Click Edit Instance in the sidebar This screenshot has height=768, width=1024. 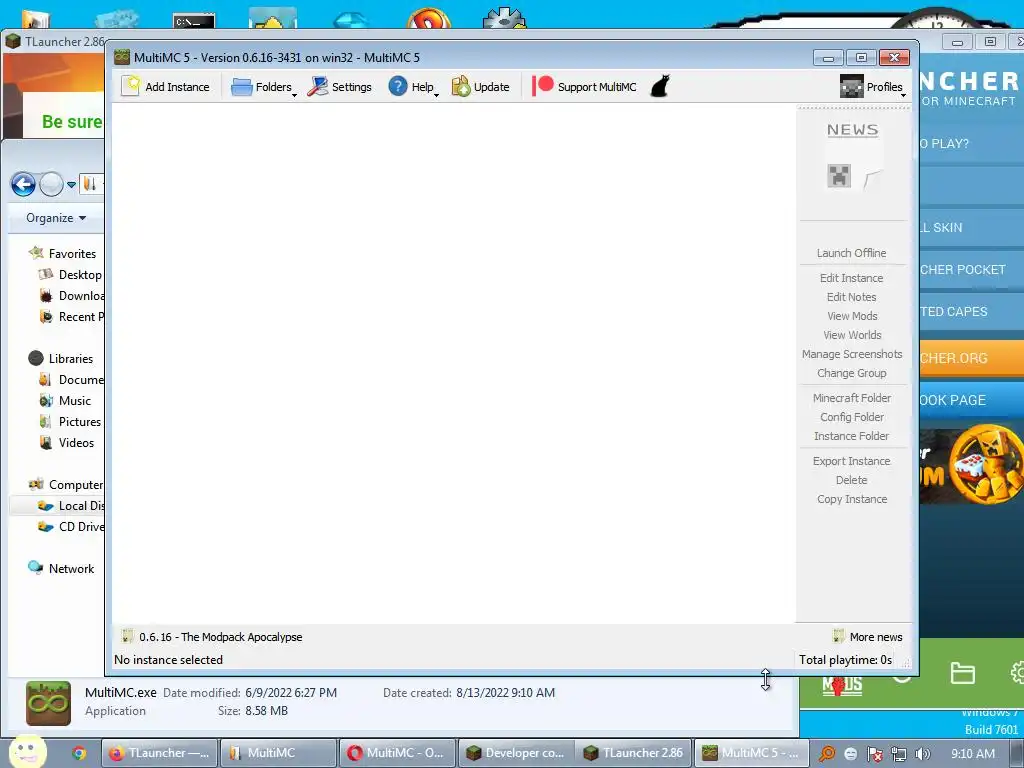pyautogui.click(x=851, y=278)
